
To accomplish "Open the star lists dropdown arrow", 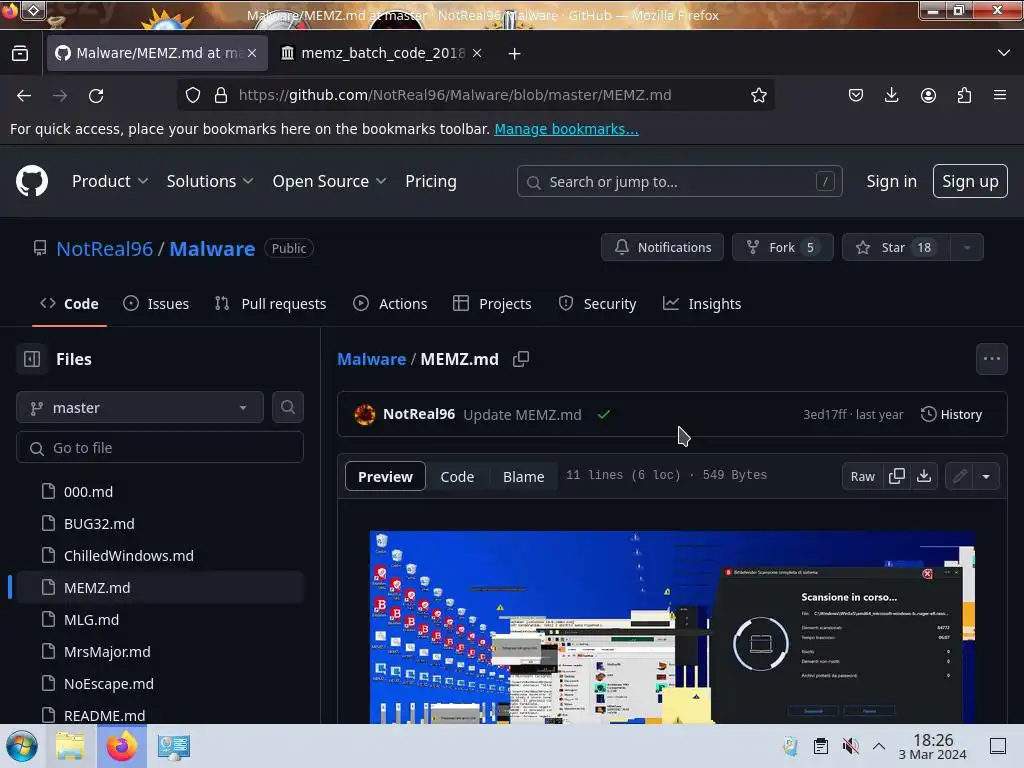I will (967, 248).
